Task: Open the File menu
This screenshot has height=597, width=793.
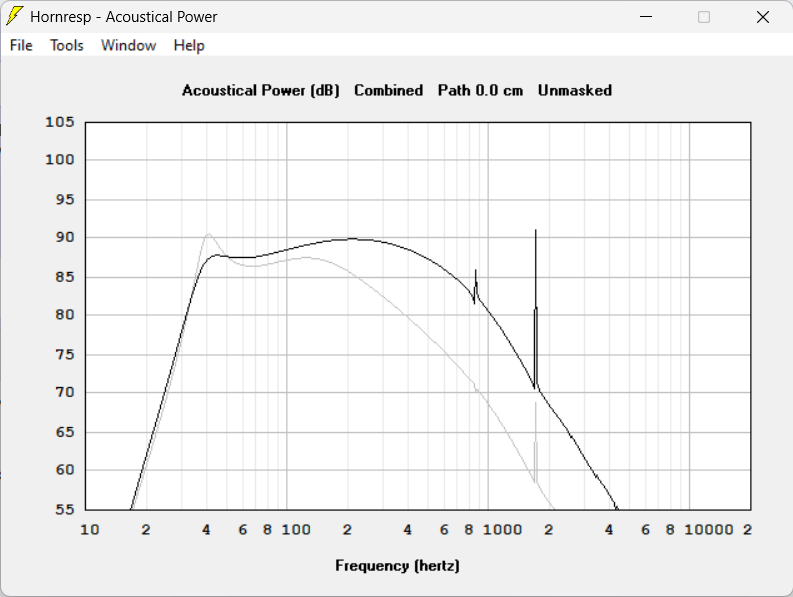Action: tap(21, 46)
